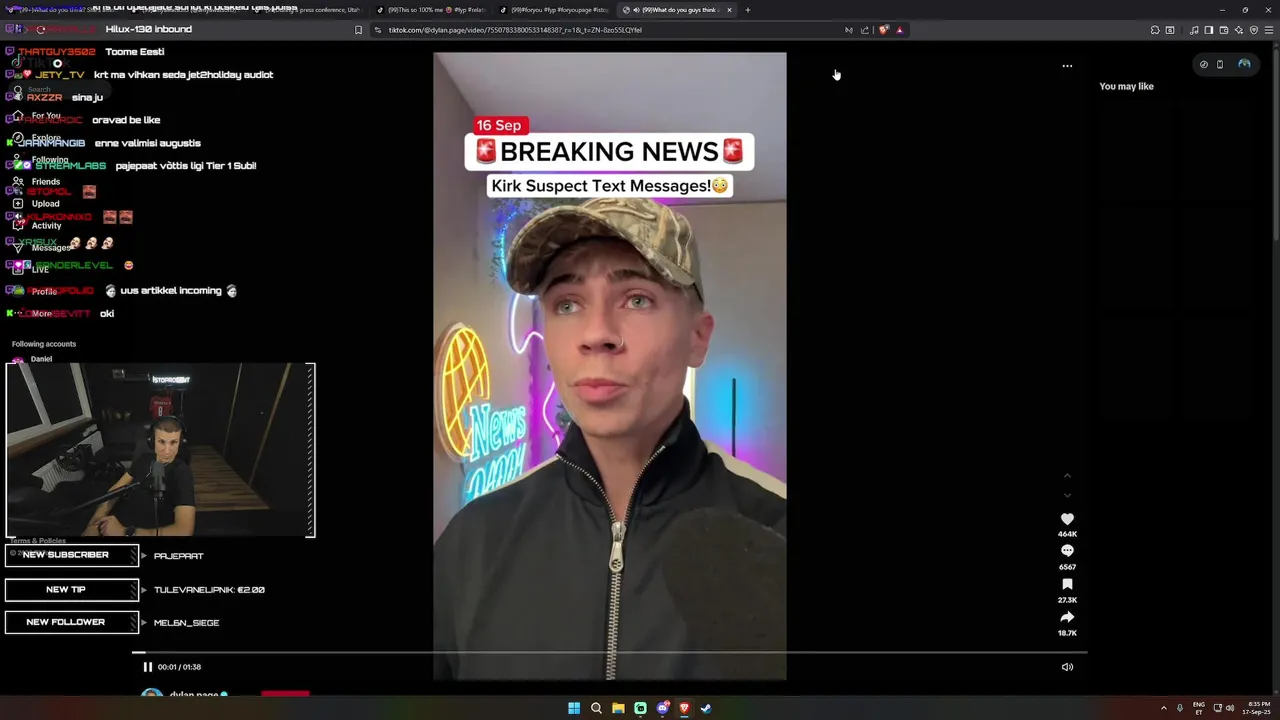This screenshot has width=1280, height=720.
Task: Go to previous video with up chevron
Action: tap(1067, 476)
